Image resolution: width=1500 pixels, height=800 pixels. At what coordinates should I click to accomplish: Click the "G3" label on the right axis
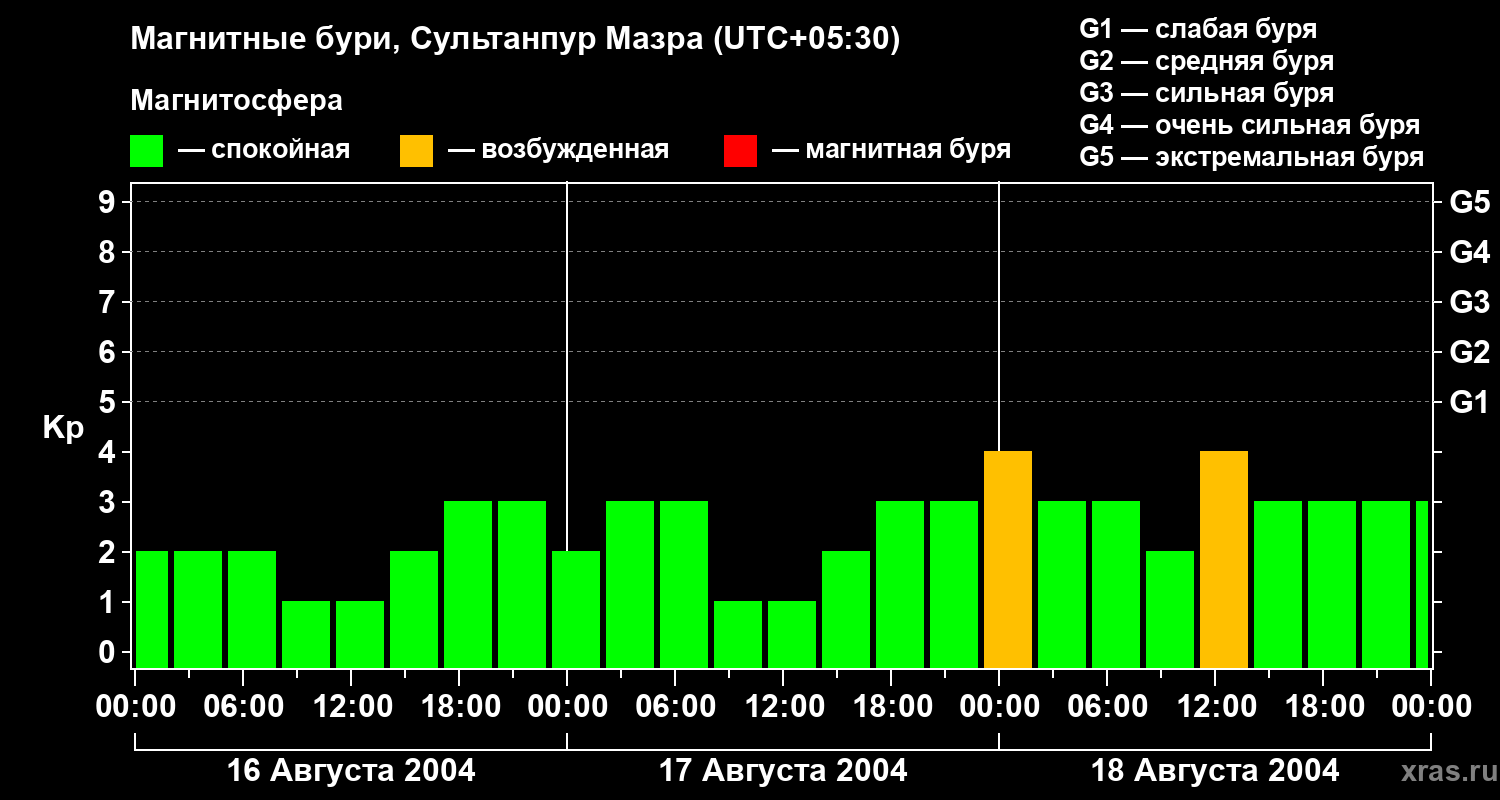(1470, 302)
